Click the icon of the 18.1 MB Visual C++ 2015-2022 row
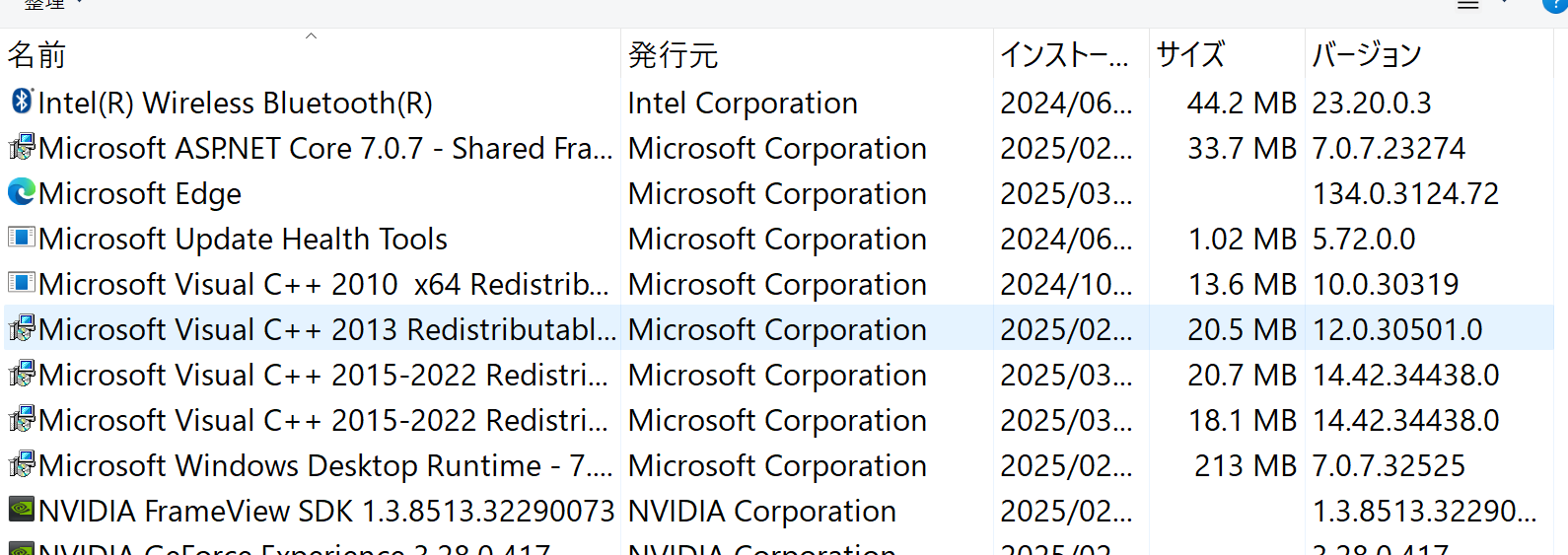Screen dimensions: 1568x555 [x=22, y=419]
